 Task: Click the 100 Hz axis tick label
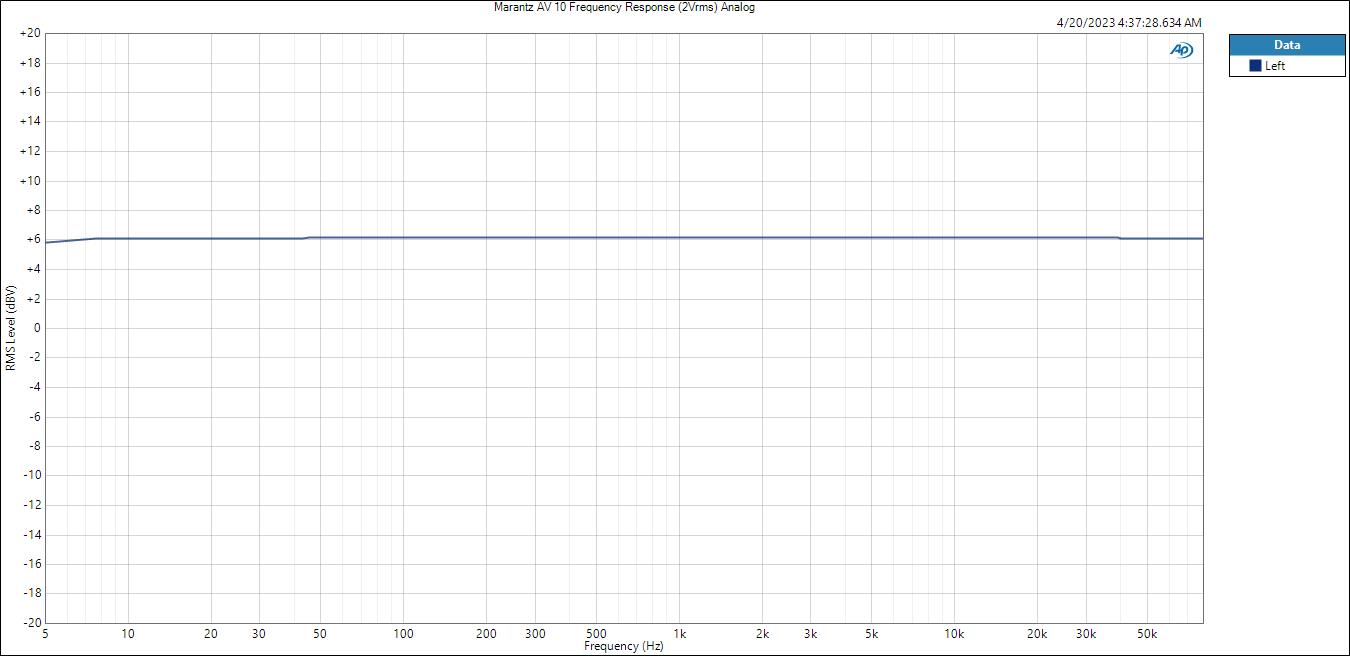pyautogui.click(x=403, y=634)
